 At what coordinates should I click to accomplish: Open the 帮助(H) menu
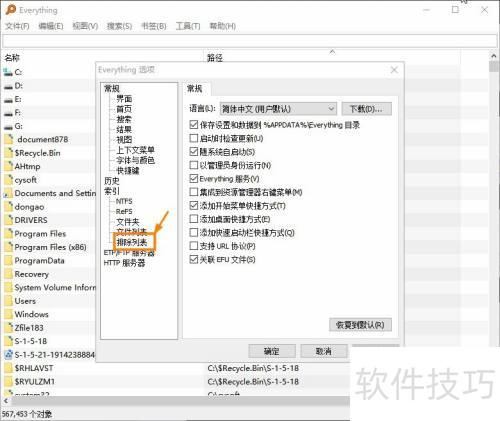pos(223,26)
